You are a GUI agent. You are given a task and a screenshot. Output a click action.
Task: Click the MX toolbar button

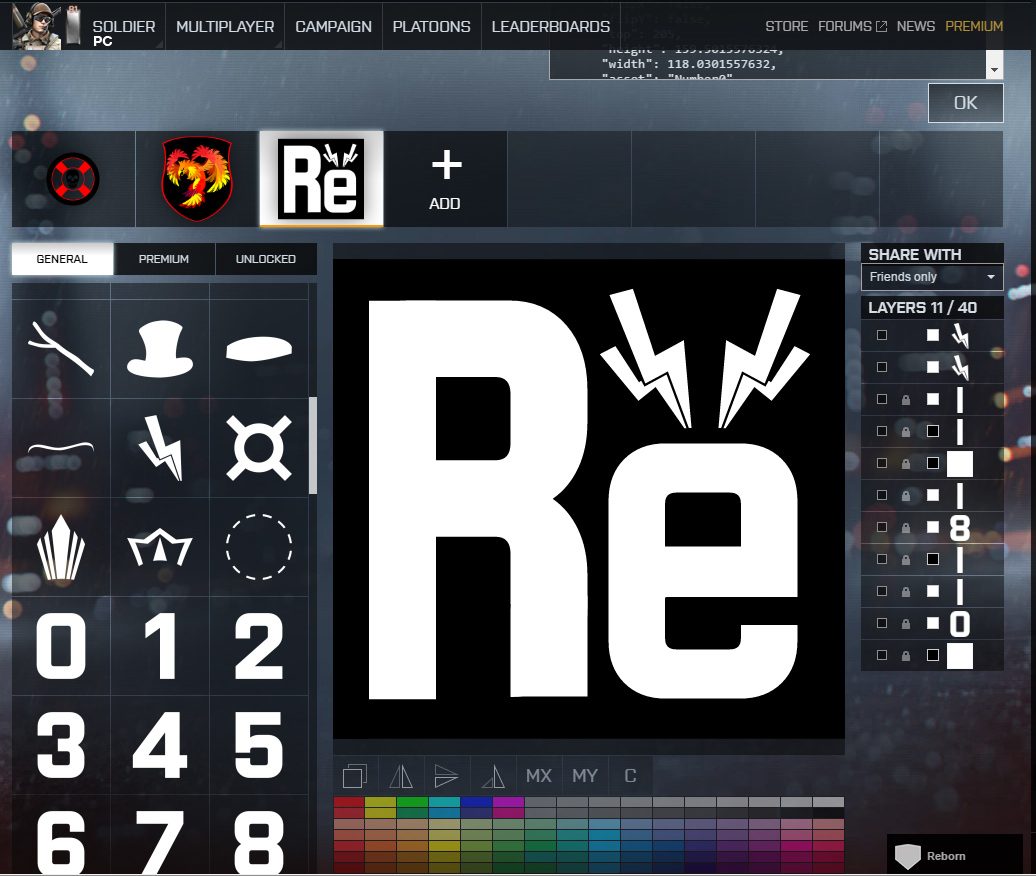(x=538, y=776)
